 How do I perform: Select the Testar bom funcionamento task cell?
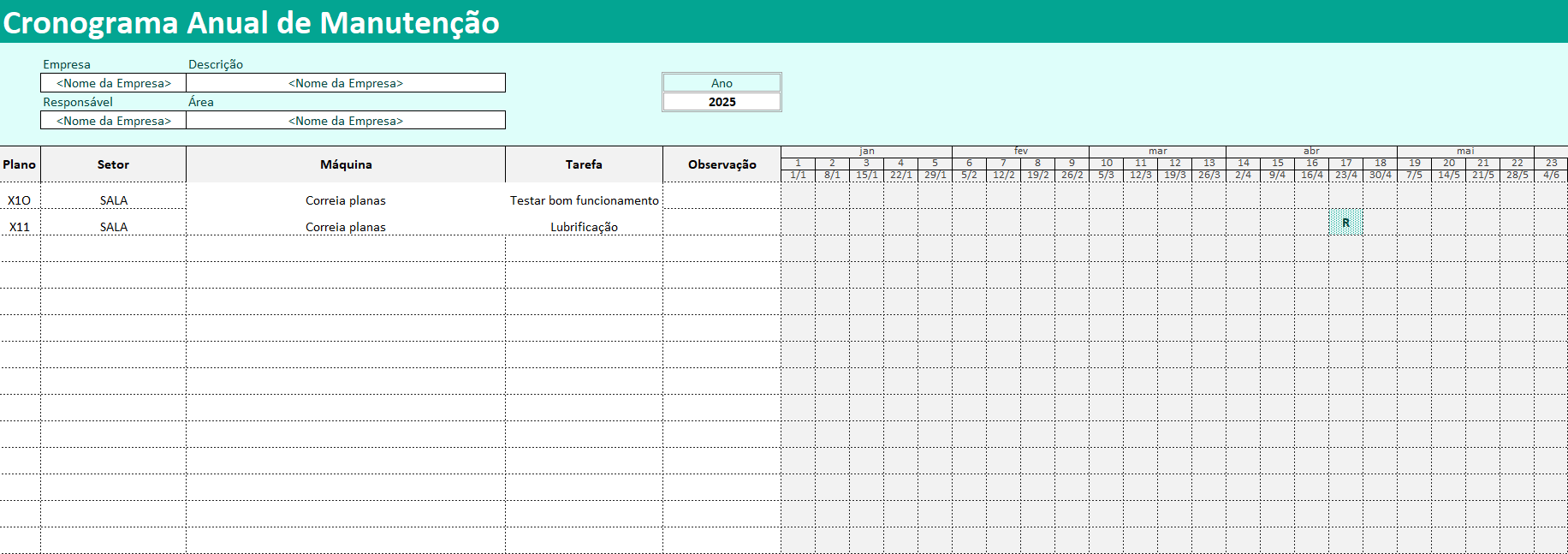[584, 200]
